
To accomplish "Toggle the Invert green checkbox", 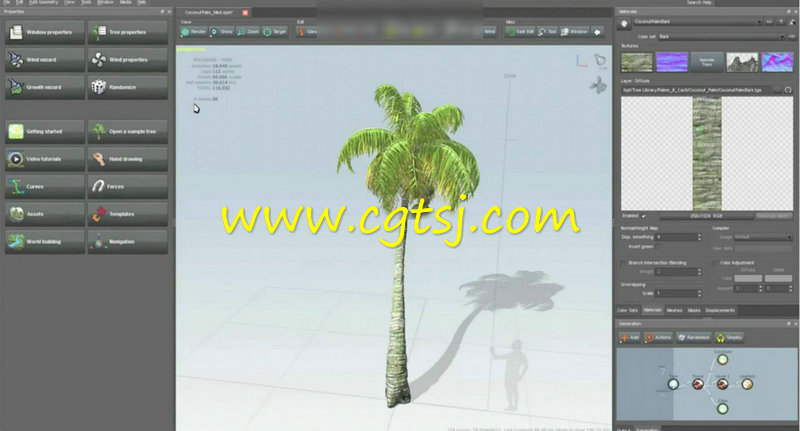I will click(x=658, y=246).
